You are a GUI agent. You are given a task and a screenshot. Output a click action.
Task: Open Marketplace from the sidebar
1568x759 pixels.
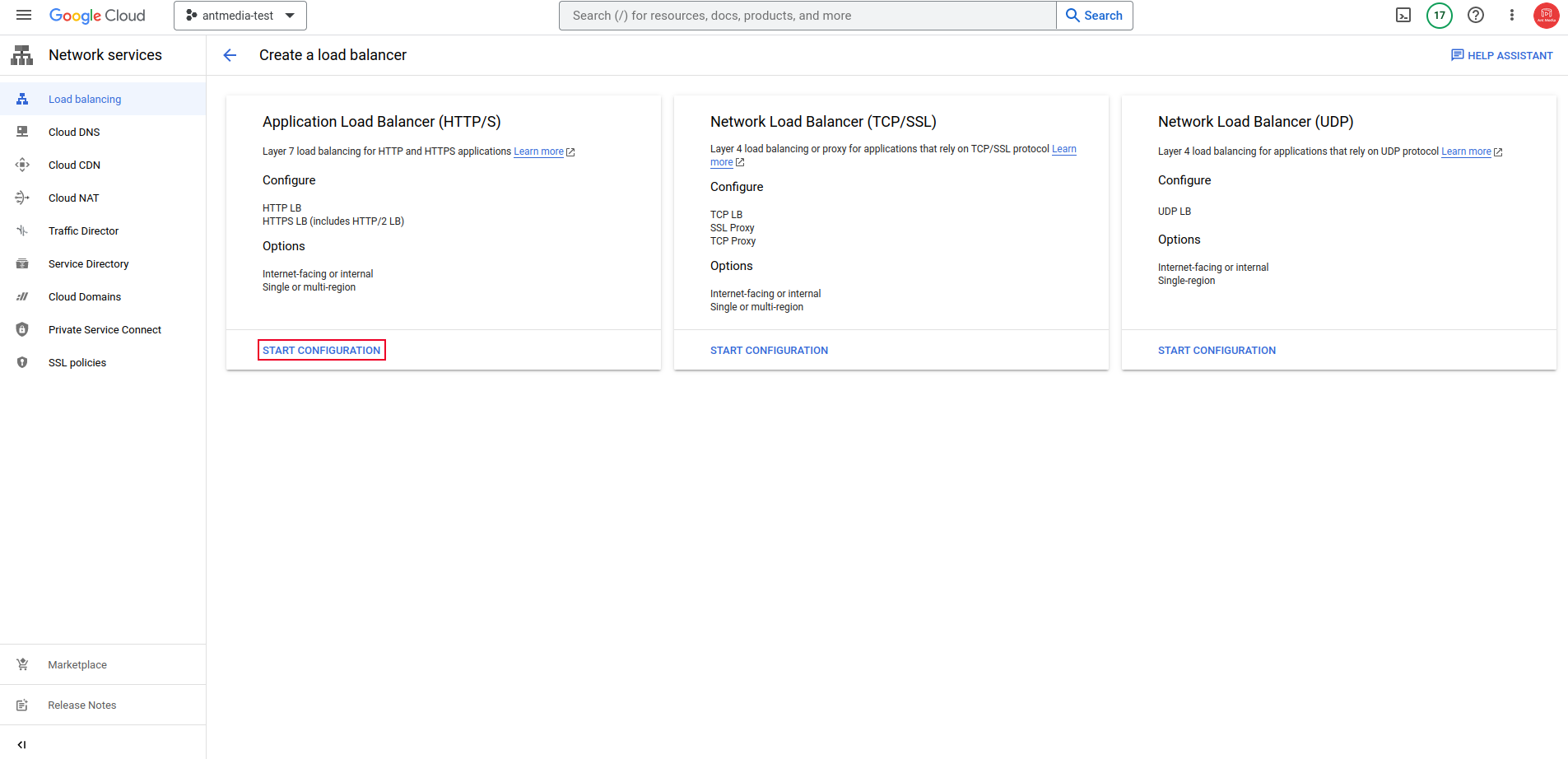tap(77, 664)
